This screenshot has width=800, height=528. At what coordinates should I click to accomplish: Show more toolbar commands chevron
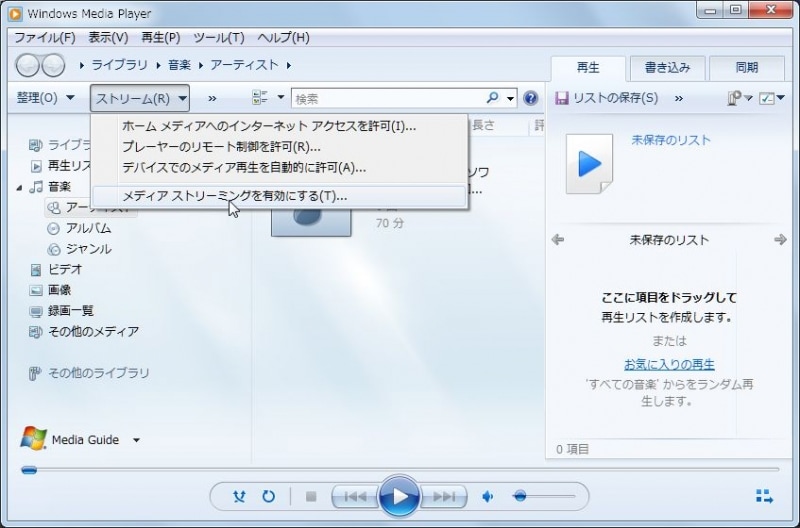tap(212, 98)
